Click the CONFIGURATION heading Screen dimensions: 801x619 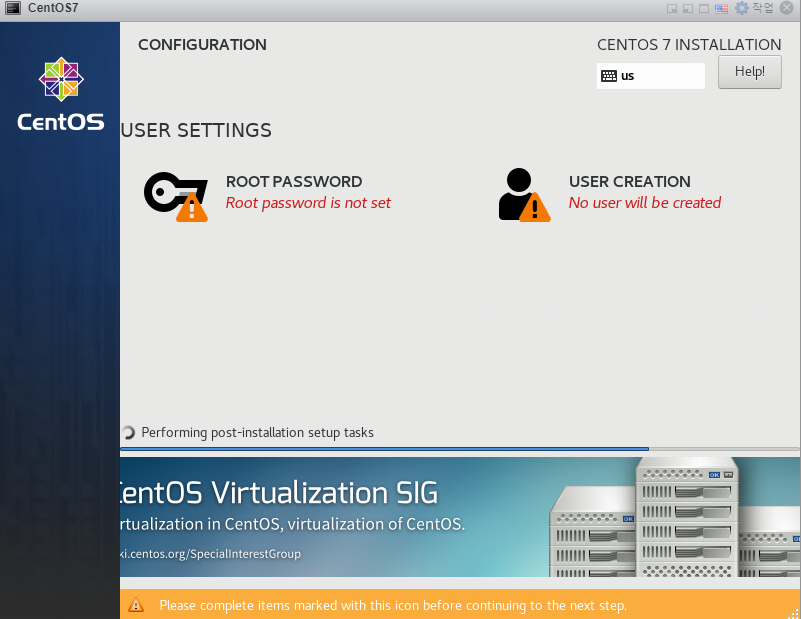(x=202, y=44)
